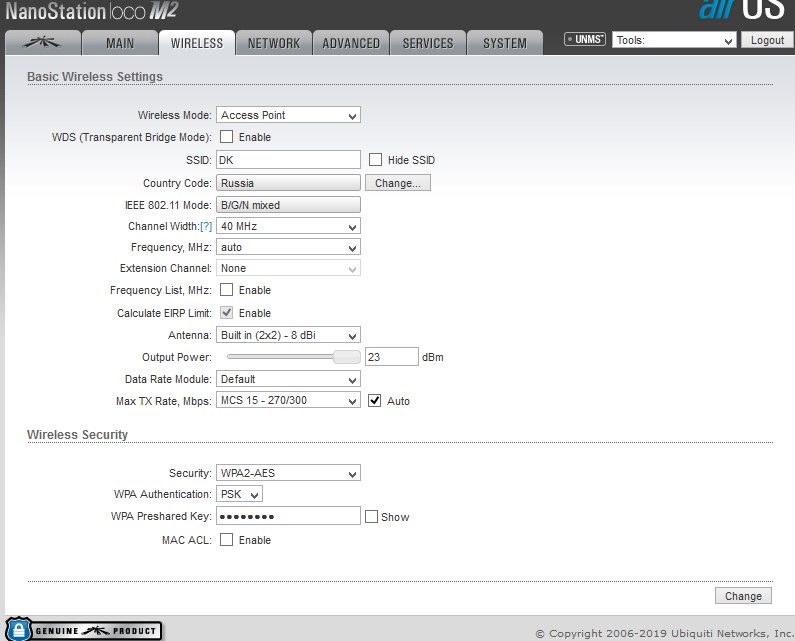Expand the Antenna dropdown
The height and width of the screenshot is (641, 795).
coord(288,335)
